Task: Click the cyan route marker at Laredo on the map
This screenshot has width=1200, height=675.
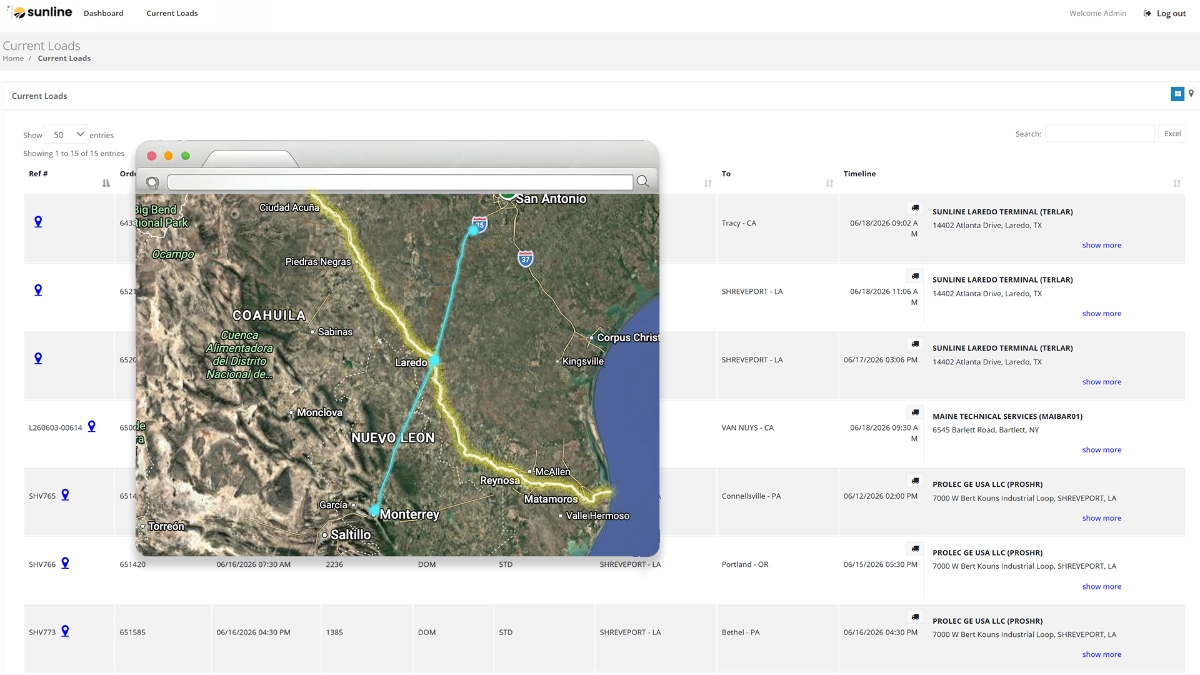Action: pyautogui.click(x=434, y=359)
